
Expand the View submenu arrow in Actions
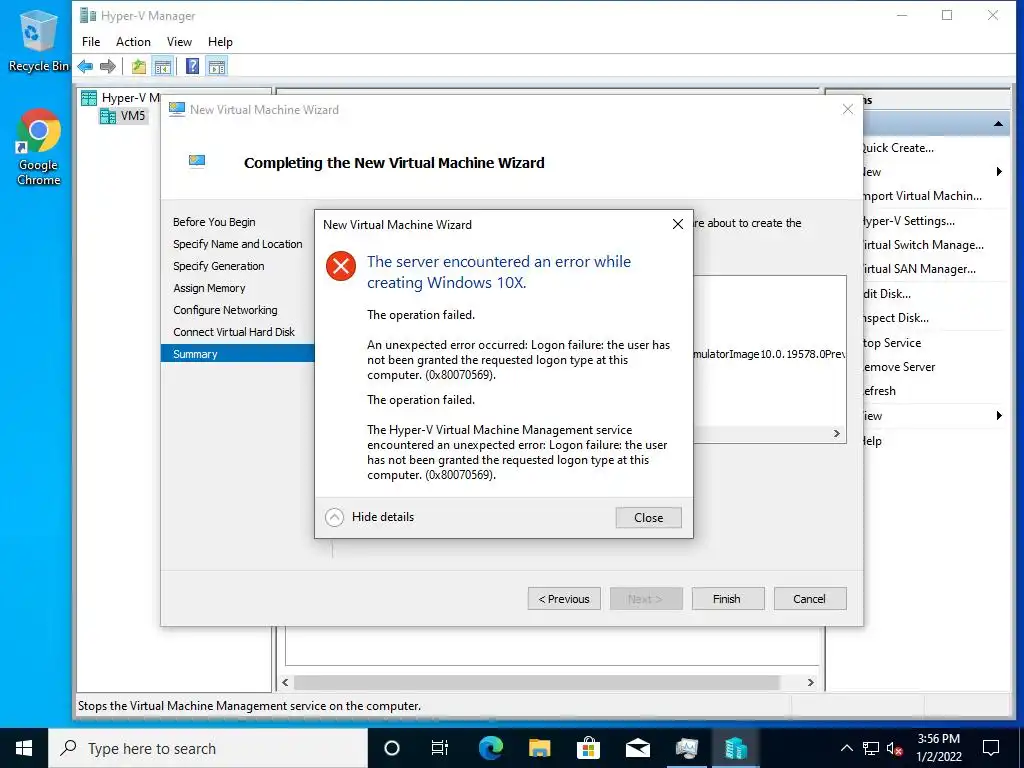[x=999, y=416]
